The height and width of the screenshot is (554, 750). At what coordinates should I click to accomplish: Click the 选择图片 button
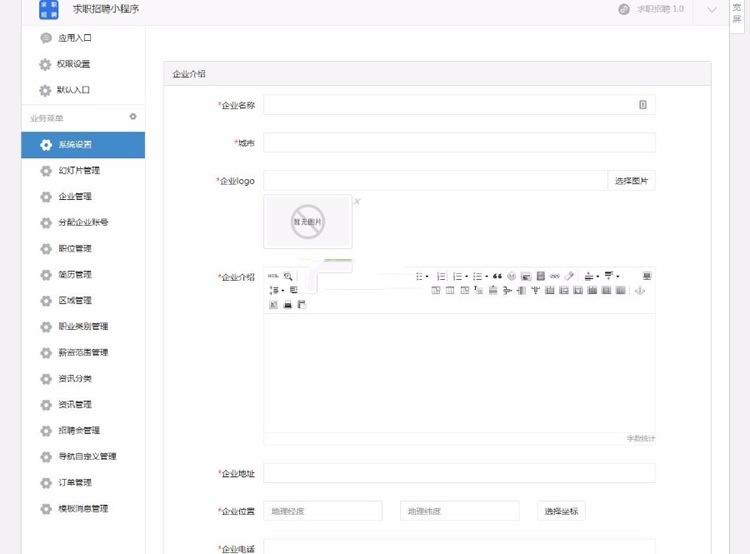(x=631, y=181)
